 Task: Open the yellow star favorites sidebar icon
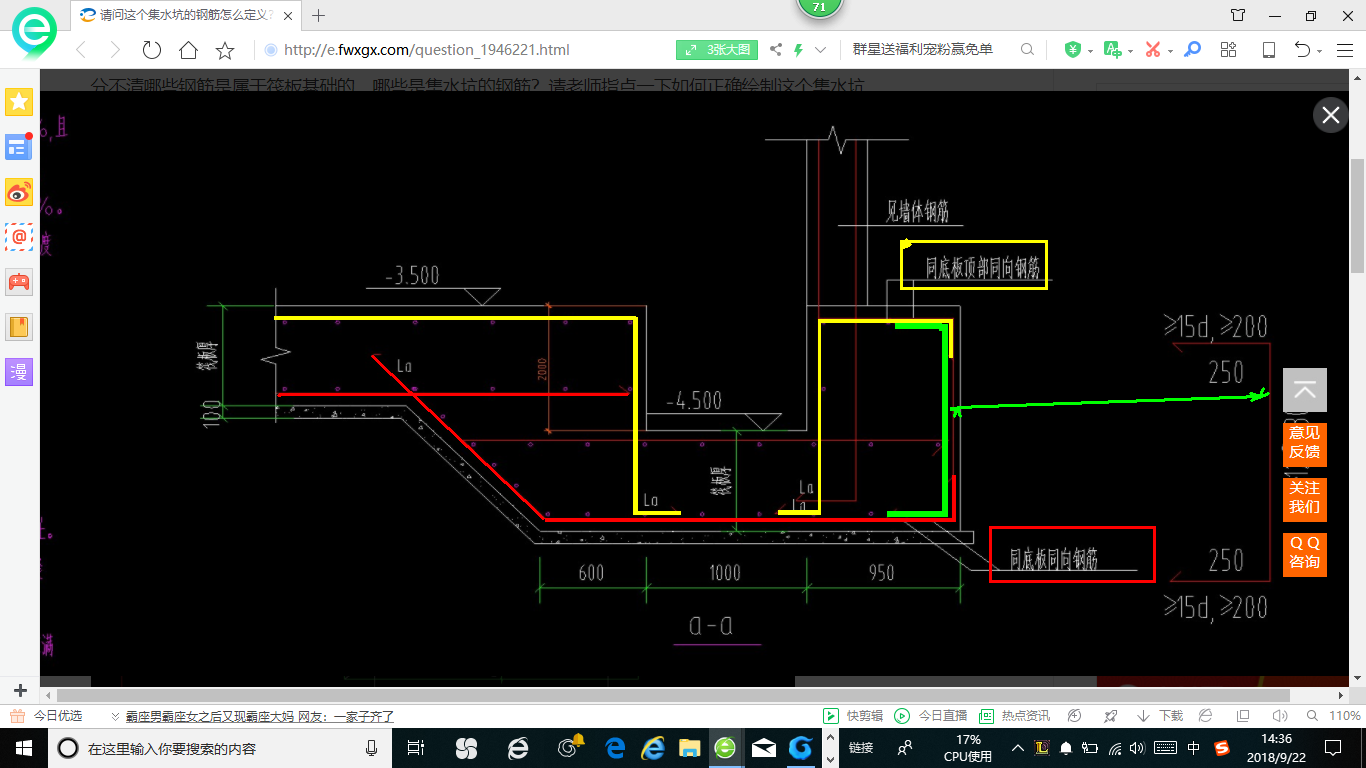pyautogui.click(x=19, y=101)
